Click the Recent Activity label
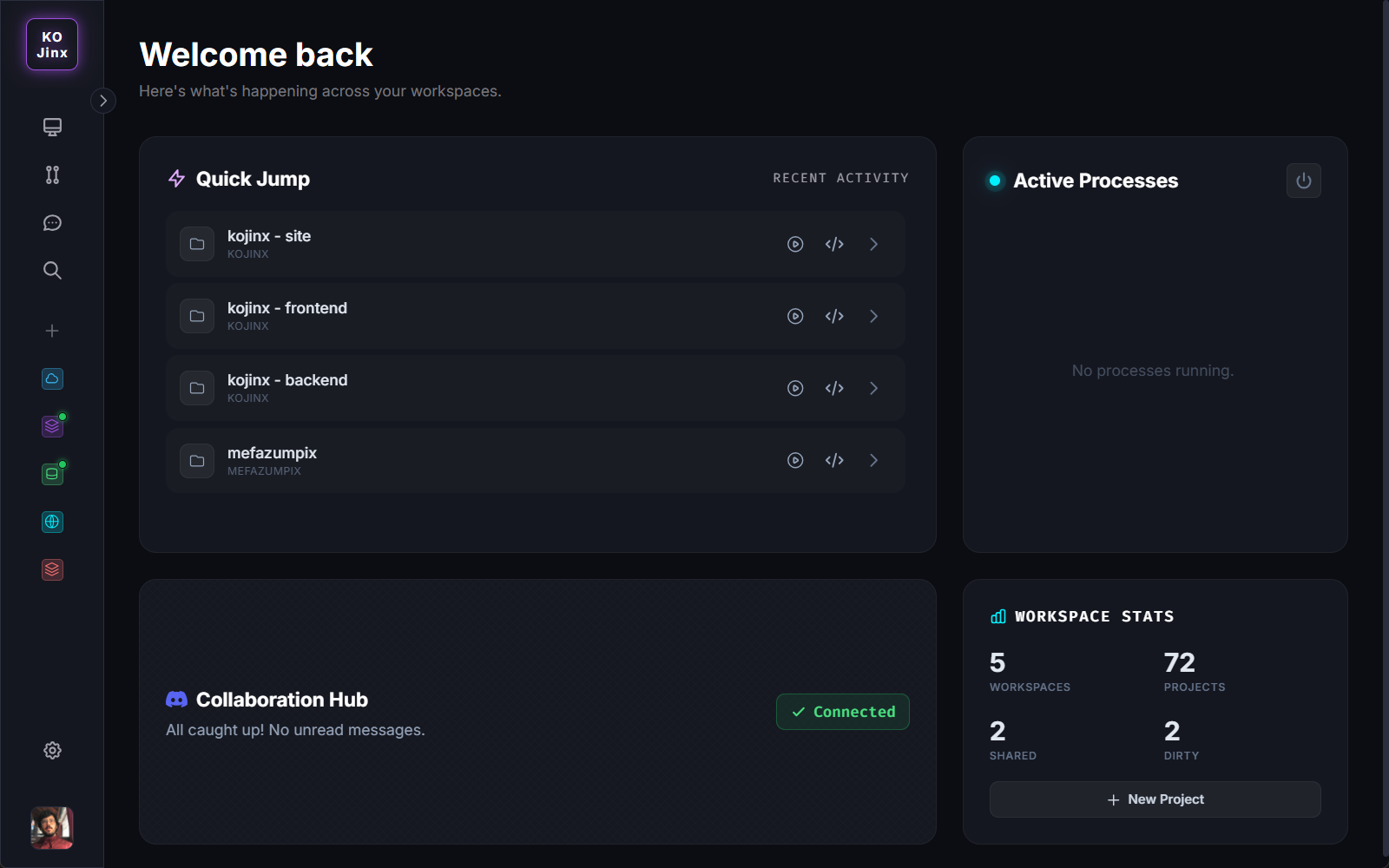 (840, 178)
